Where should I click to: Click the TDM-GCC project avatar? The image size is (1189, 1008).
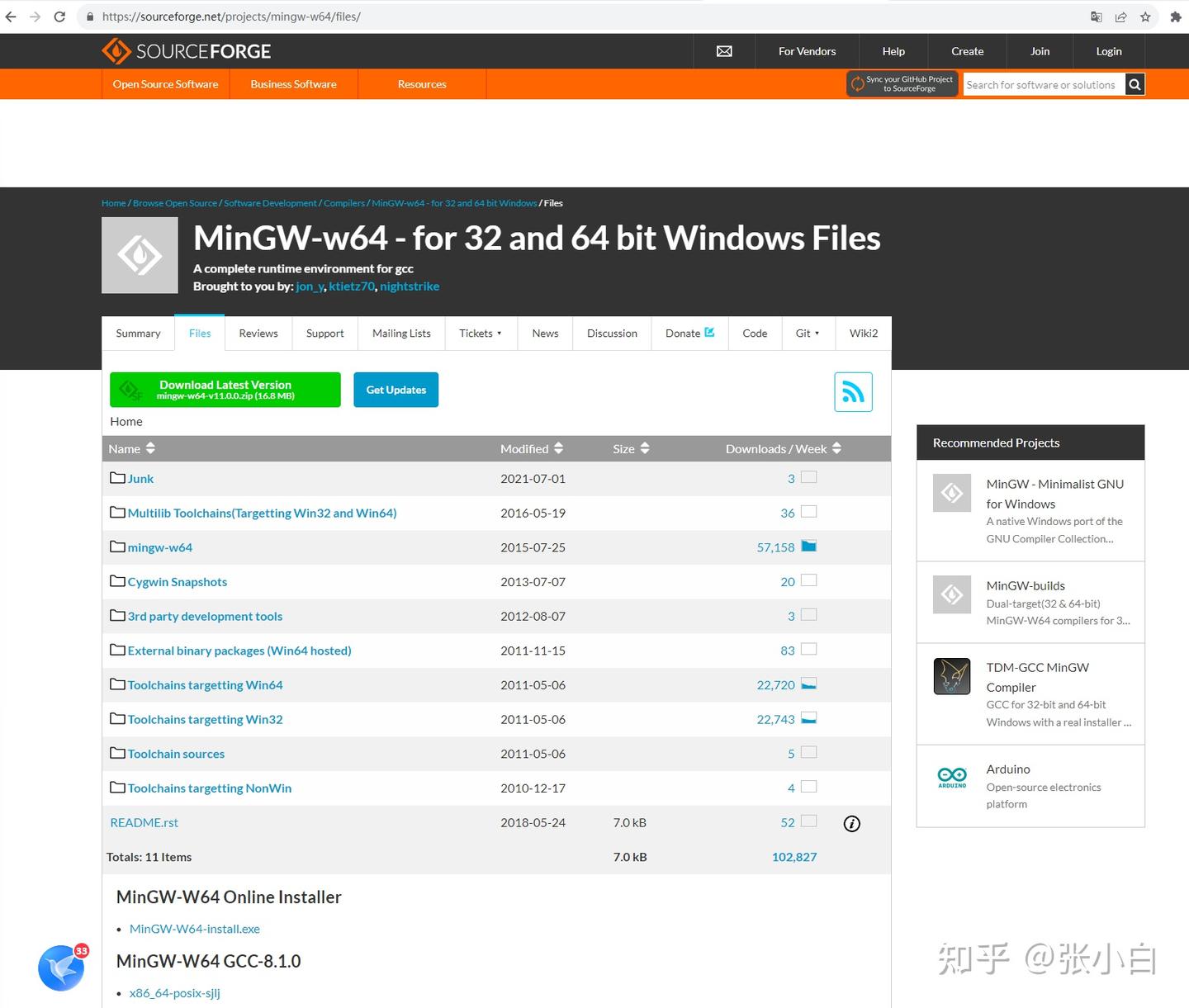click(x=951, y=676)
